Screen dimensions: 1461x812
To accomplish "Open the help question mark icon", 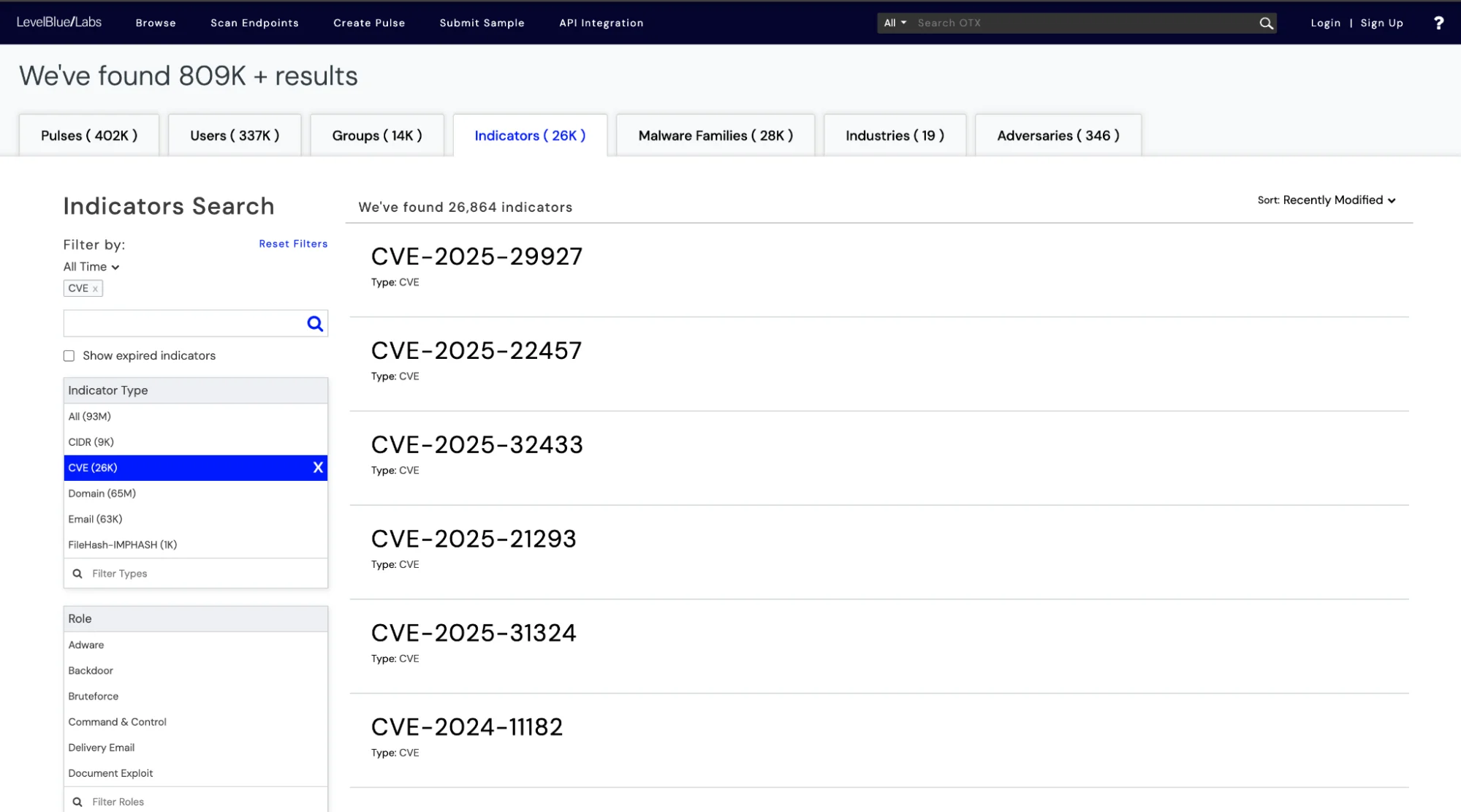I will click(1438, 23).
